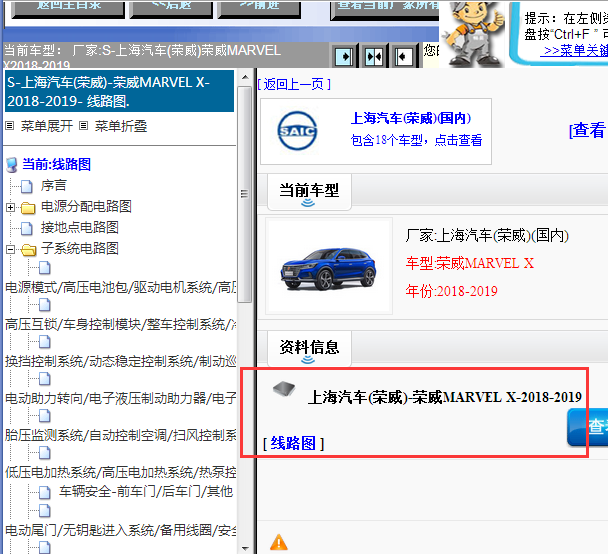Viewport: 608px width, 554px height.
Task: Click the blue 查看 button in 资料信息
Action: (587, 427)
